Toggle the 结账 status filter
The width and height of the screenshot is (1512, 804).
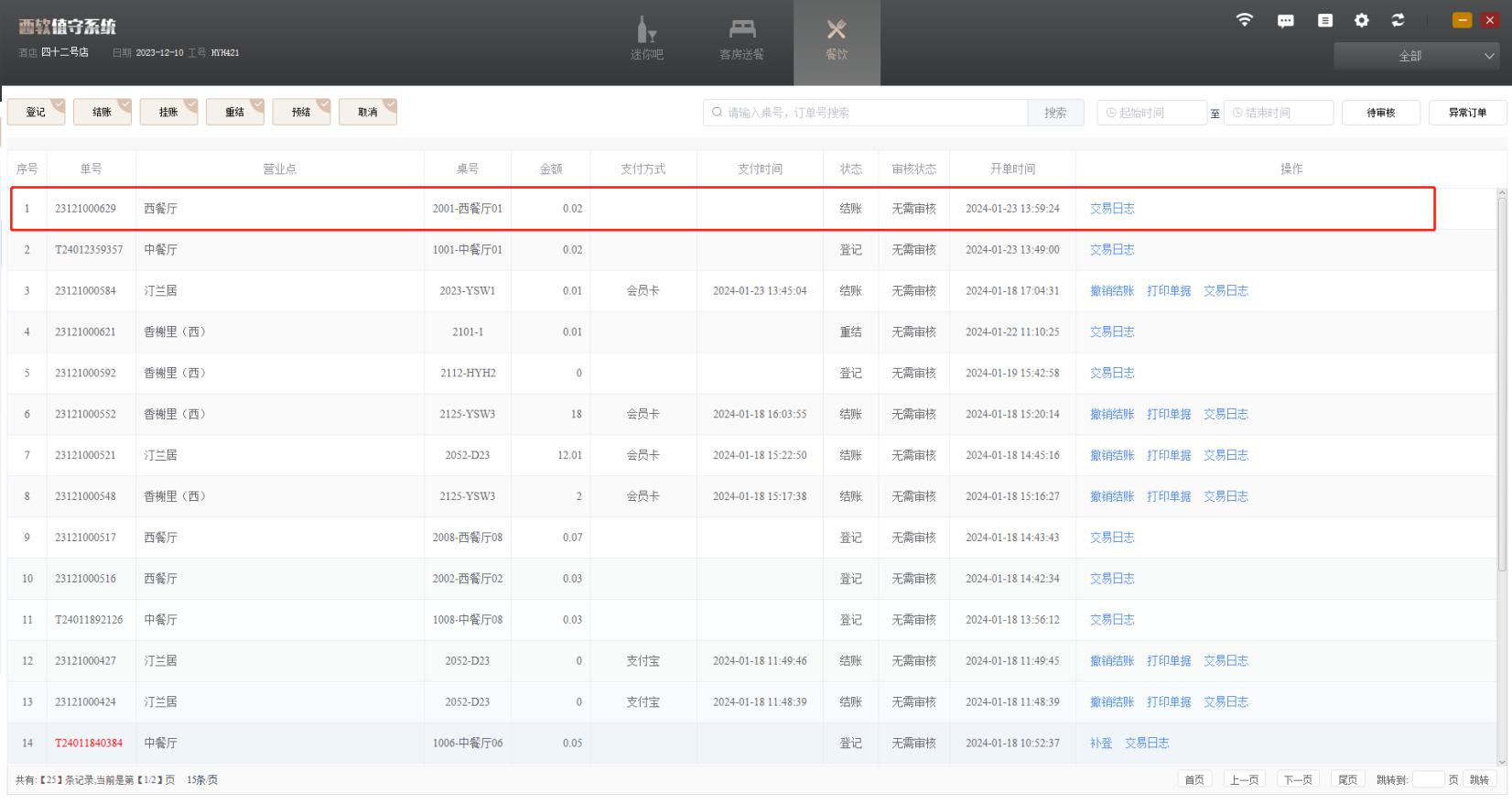[103, 112]
